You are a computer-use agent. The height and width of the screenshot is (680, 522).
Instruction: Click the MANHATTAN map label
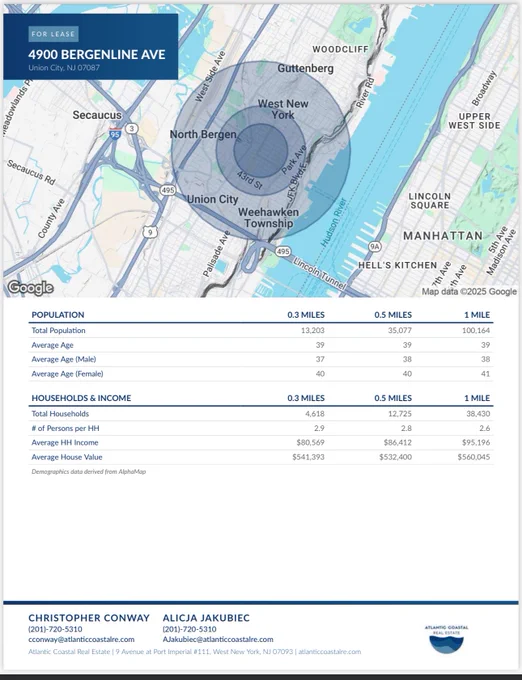(x=443, y=236)
